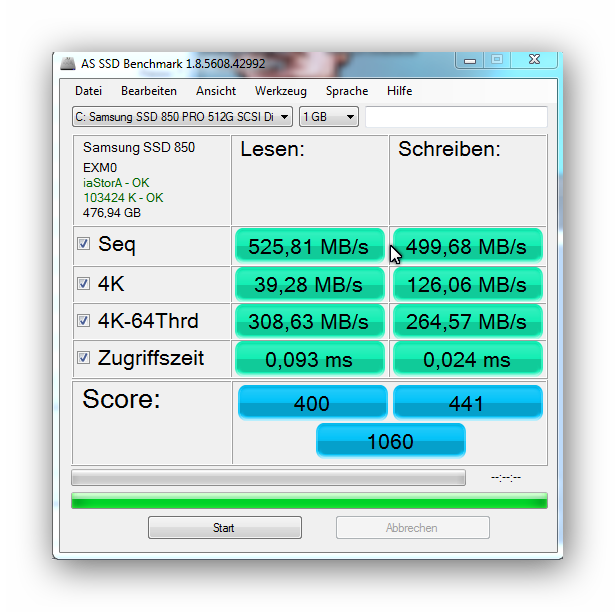
Task: Uncheck the 4K test checkbox
Action: click(83, 283)
